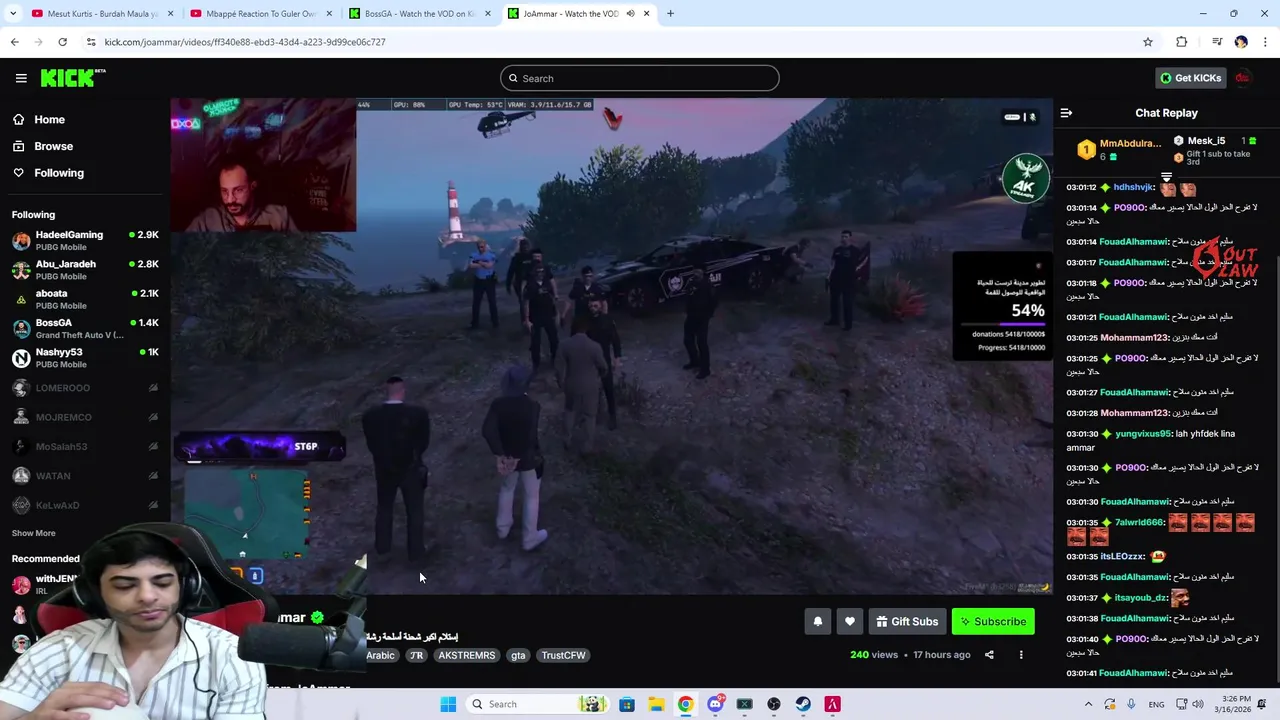Expand Following list with Show More
Image resolution: width=1280 pixels, height=720 pixels.
(x=34, y=533)
